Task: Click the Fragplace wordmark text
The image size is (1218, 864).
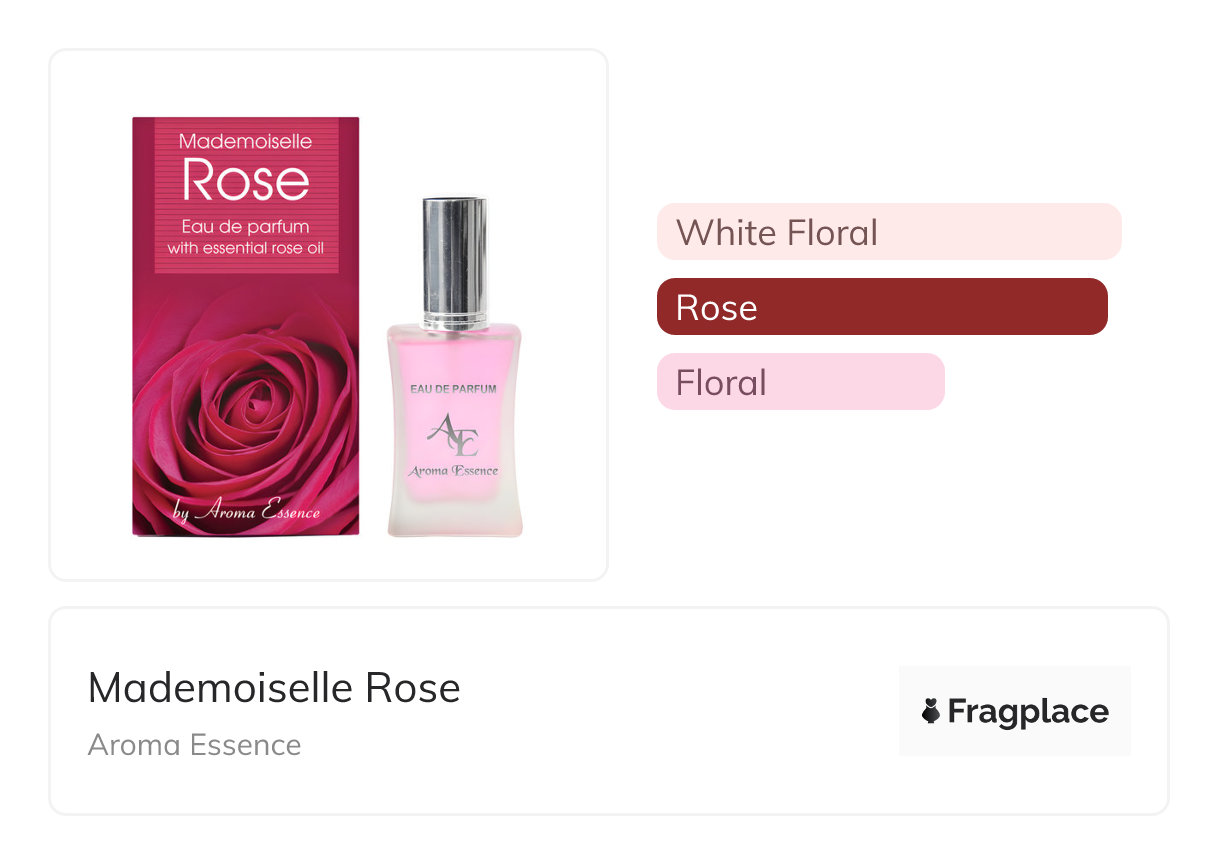Action: point(1028,711)
